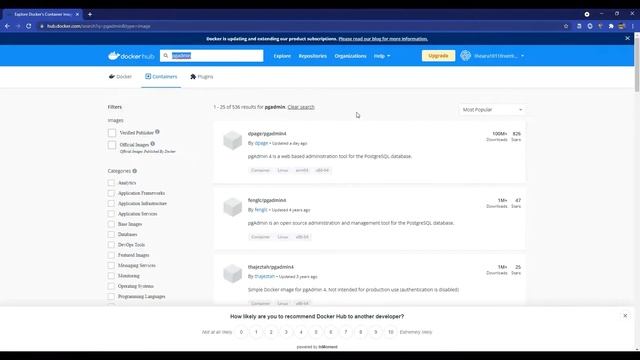Screen dimensions: 640x360
Task: Open the fenglc/pgadmin4 result title
Action: [267, 200]
